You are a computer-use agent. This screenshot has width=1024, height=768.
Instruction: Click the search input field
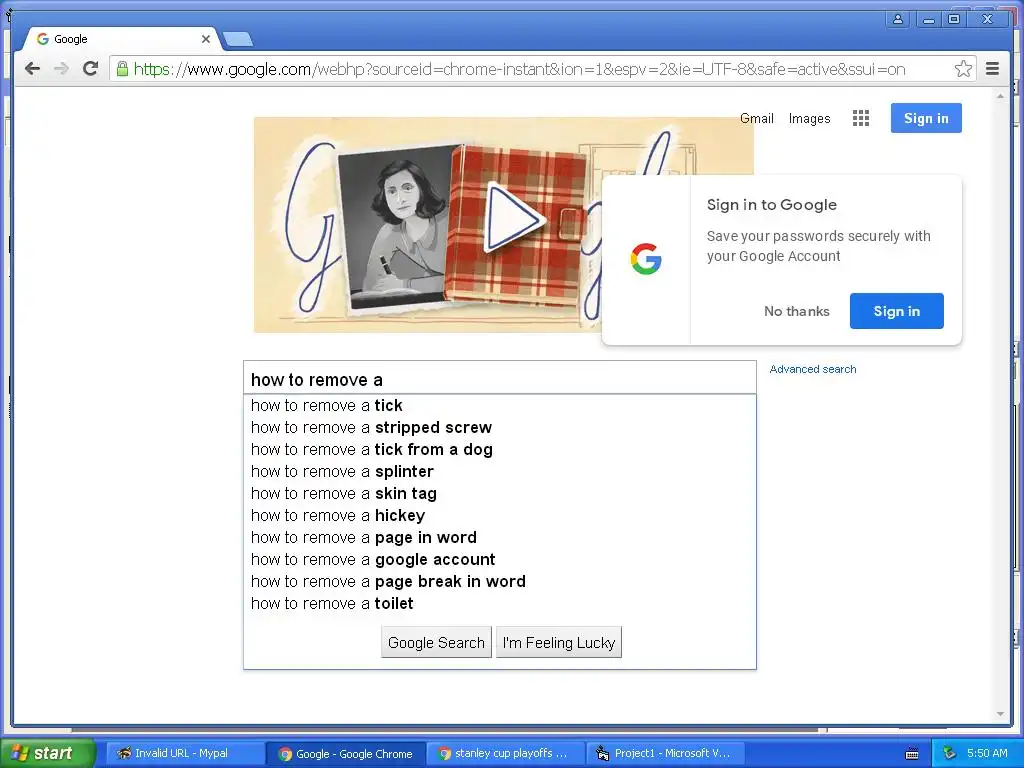pos(500,379)
